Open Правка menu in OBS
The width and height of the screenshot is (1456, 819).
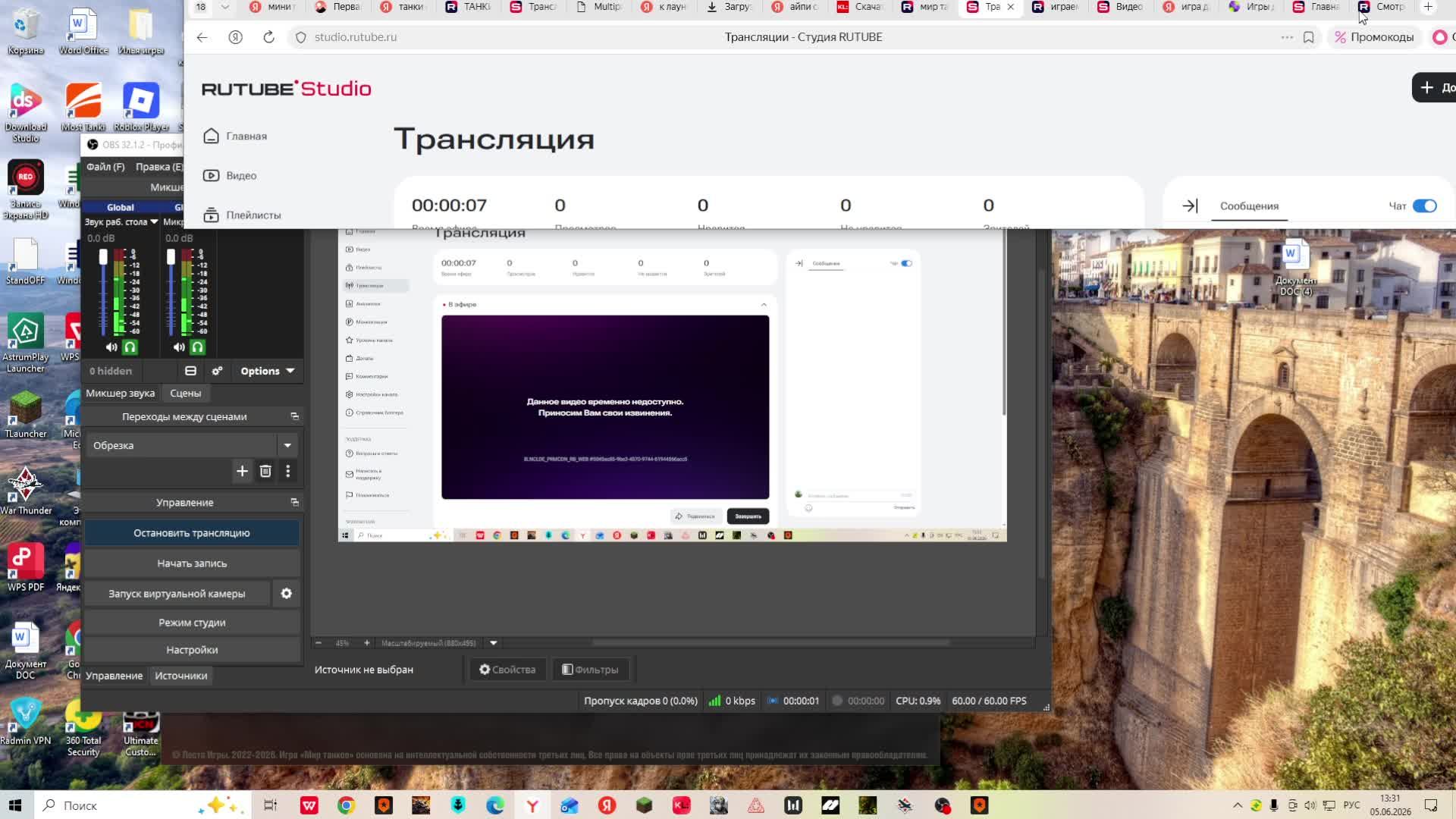(158, 167)
